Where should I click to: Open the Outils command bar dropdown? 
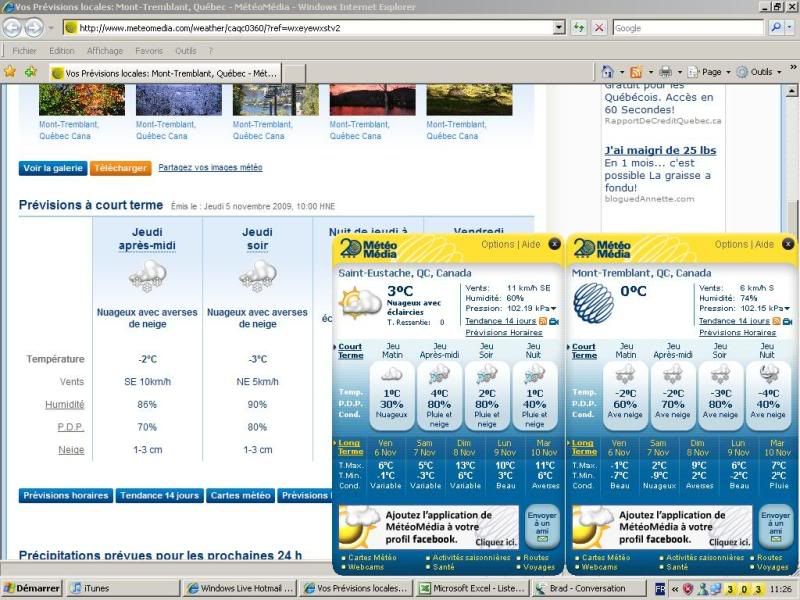[759, 72]
